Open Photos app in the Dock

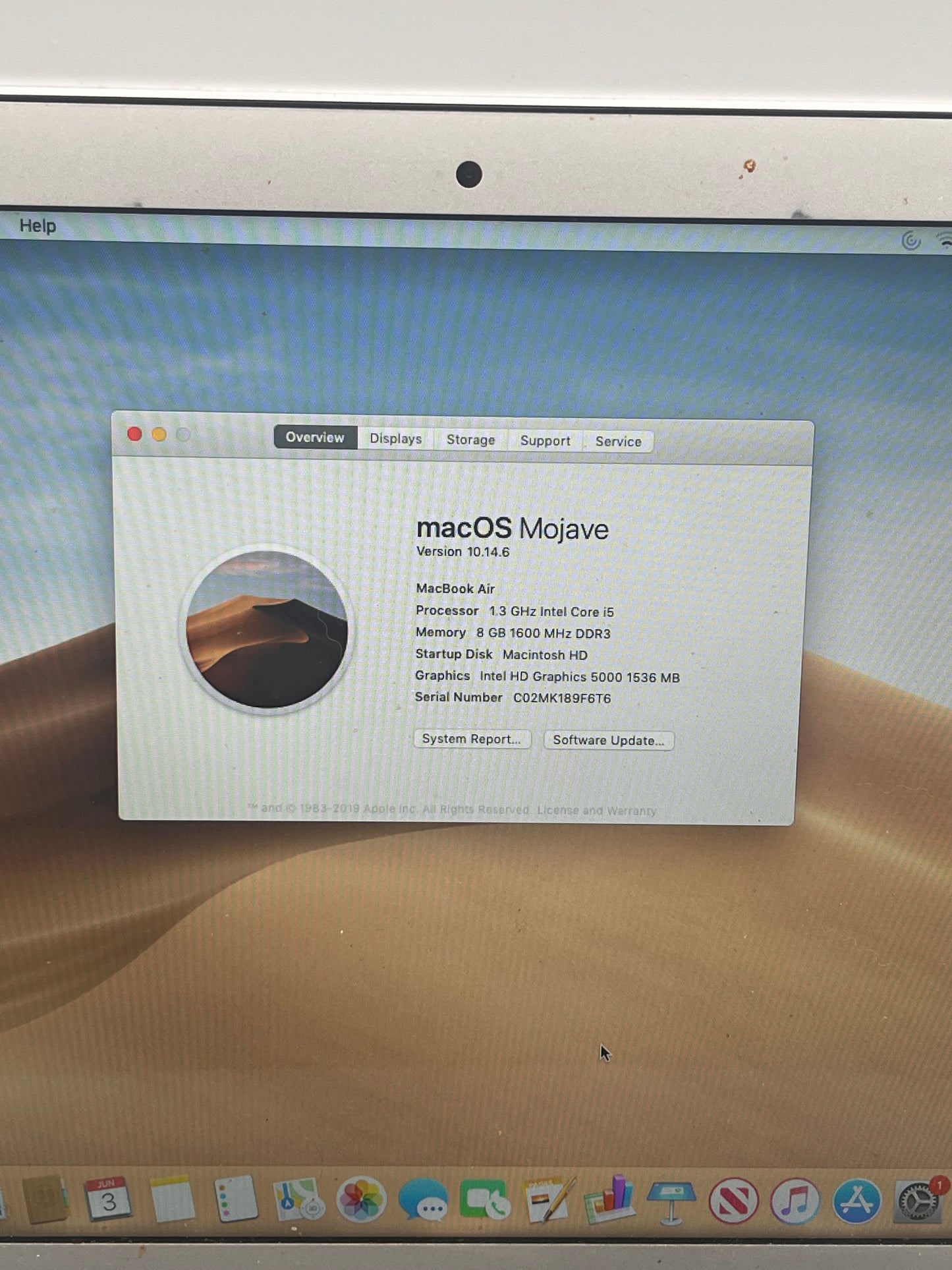point(361,1200)
